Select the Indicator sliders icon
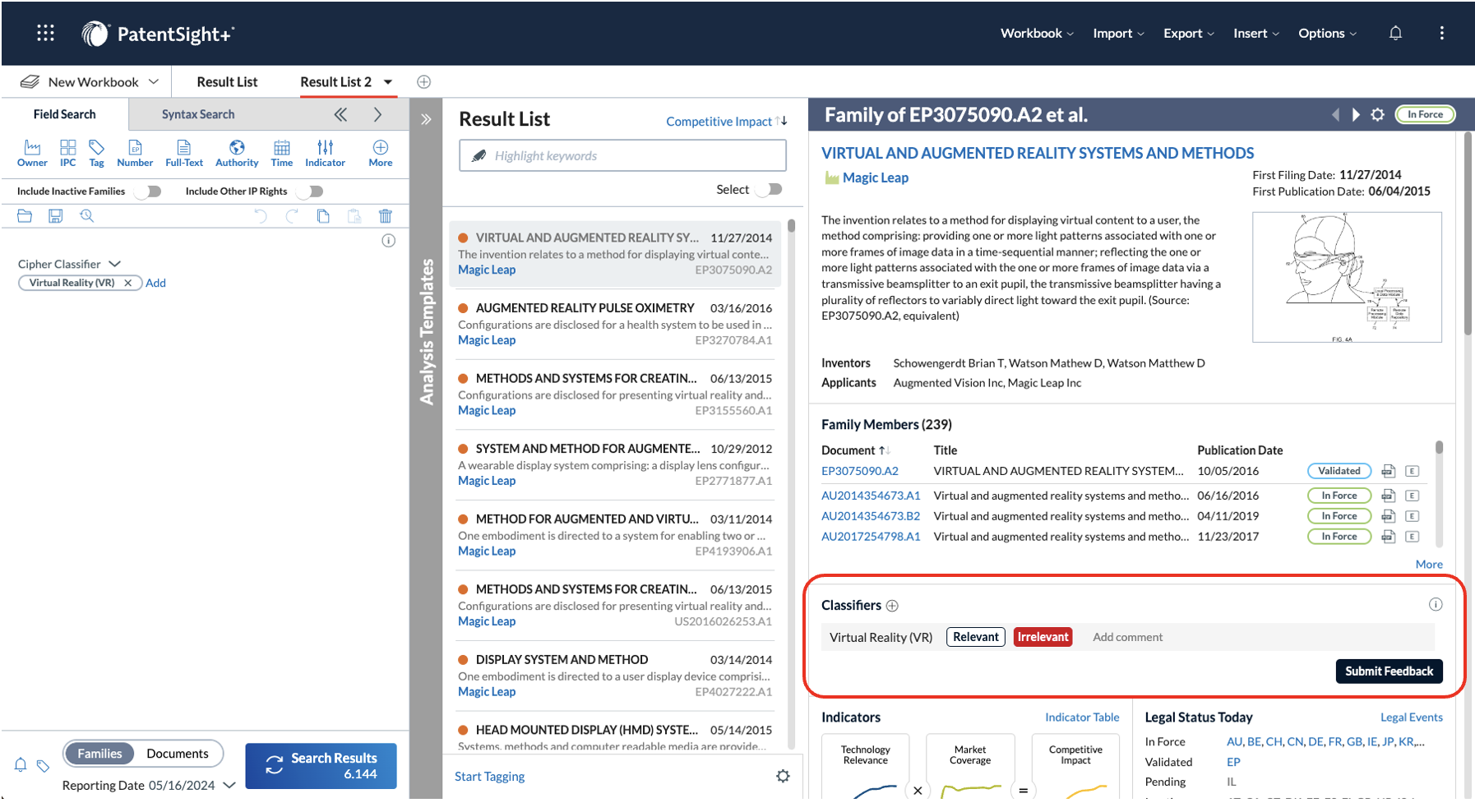 point(325,147)
